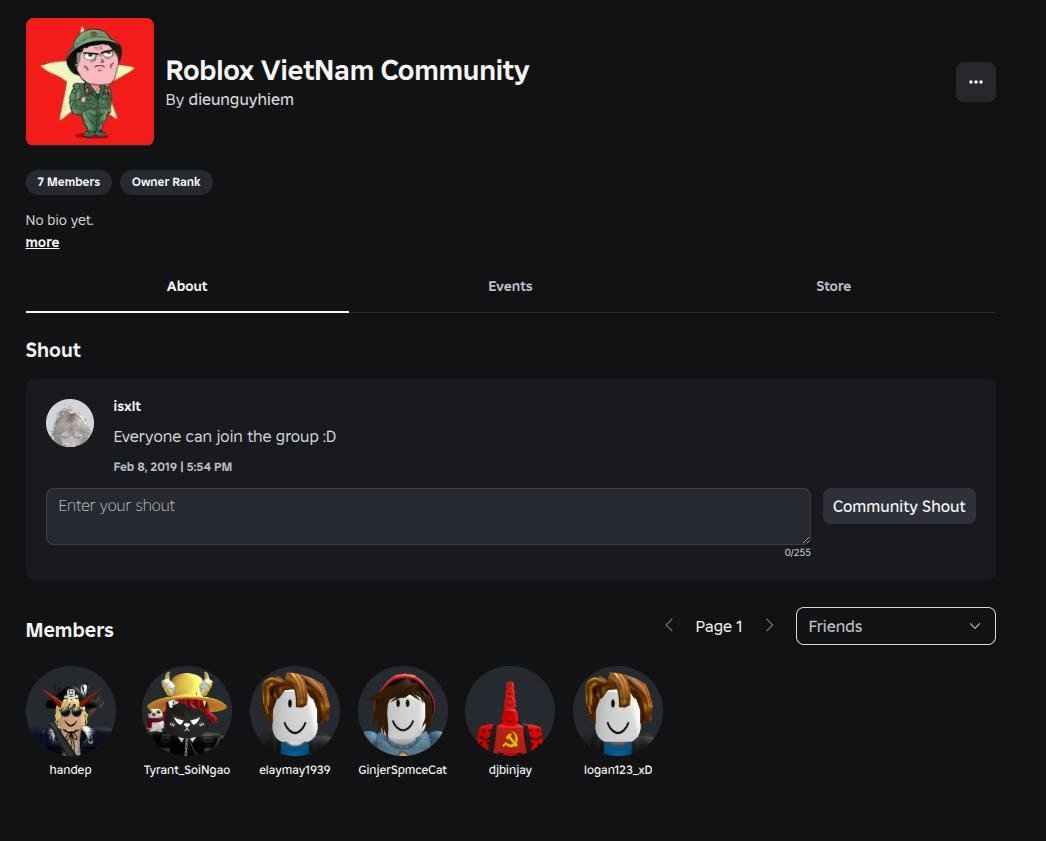The height and width of the screenshot is (841, 1046).
Task: Click the handep username label
Action: [71, 770]
